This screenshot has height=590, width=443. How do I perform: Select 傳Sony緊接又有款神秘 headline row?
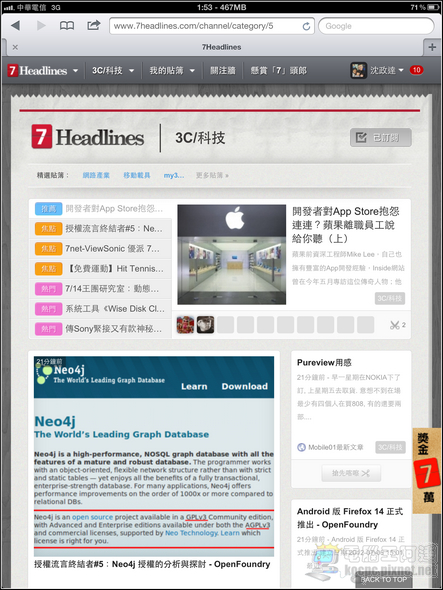tap(100, 329)
